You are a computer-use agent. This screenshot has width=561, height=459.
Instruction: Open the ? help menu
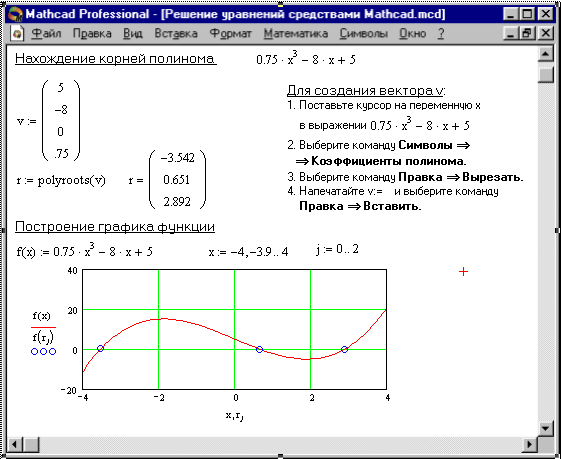(x=441, y=34)
